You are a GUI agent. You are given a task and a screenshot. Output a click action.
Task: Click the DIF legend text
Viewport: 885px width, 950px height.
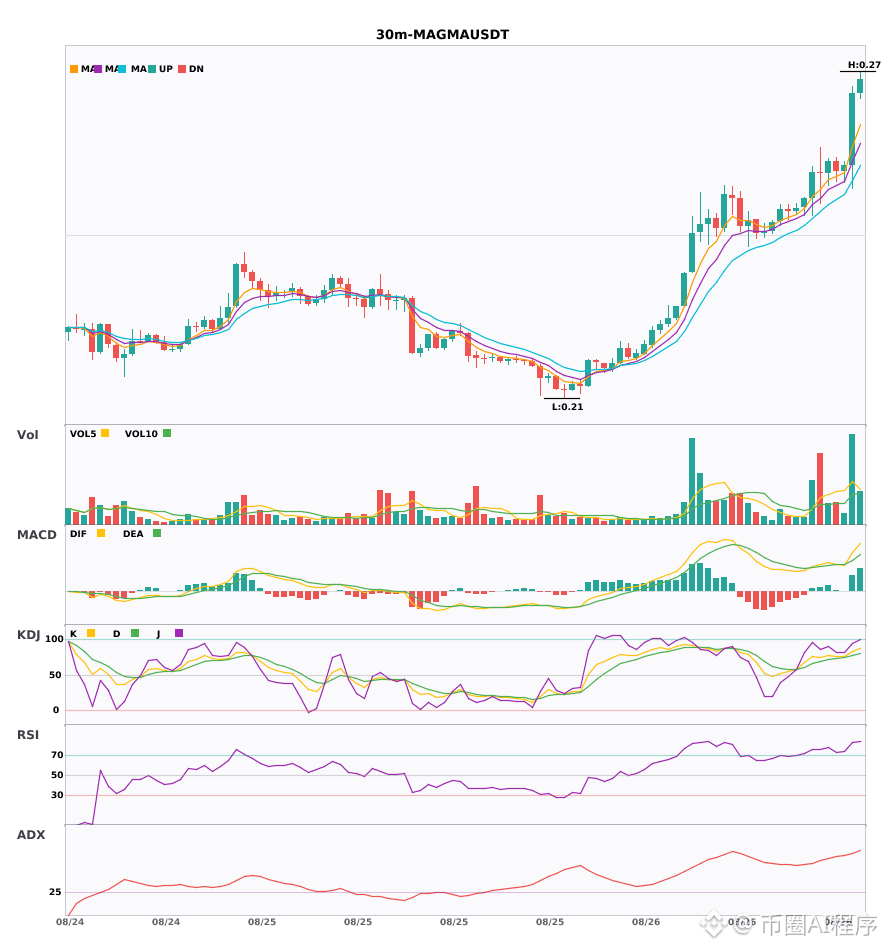[x=78, y=534]
